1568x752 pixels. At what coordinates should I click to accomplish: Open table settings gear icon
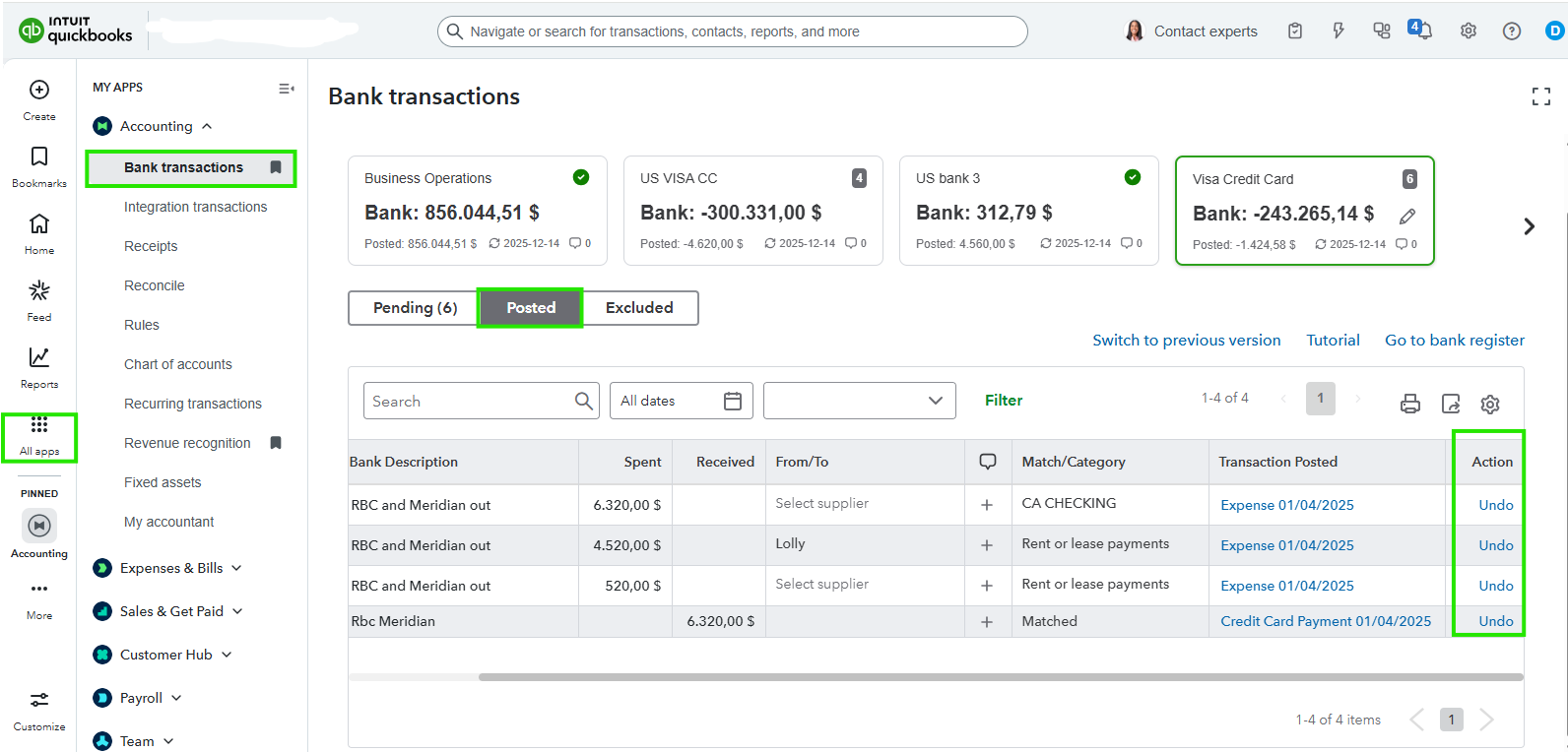(1490, 404)
